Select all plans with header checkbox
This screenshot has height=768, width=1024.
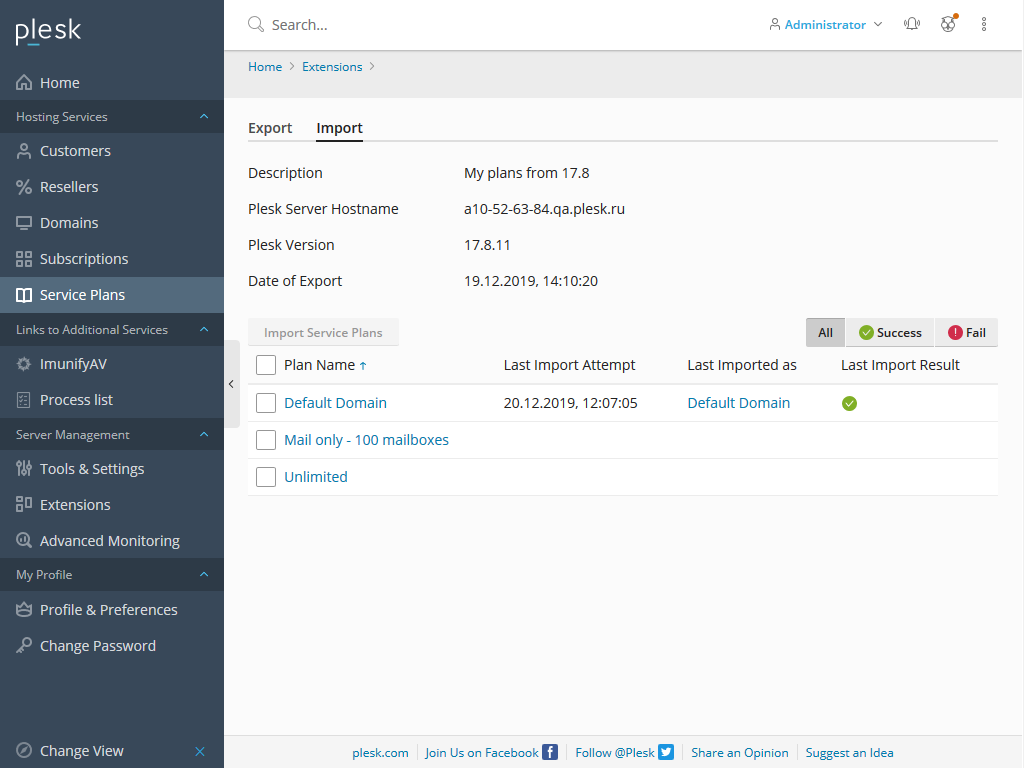click(266, 365)
